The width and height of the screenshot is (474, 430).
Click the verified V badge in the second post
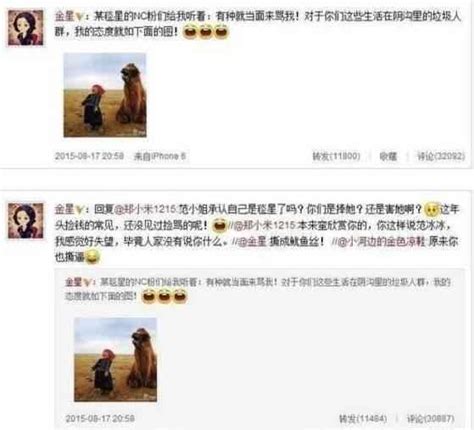tap(79, 210)
